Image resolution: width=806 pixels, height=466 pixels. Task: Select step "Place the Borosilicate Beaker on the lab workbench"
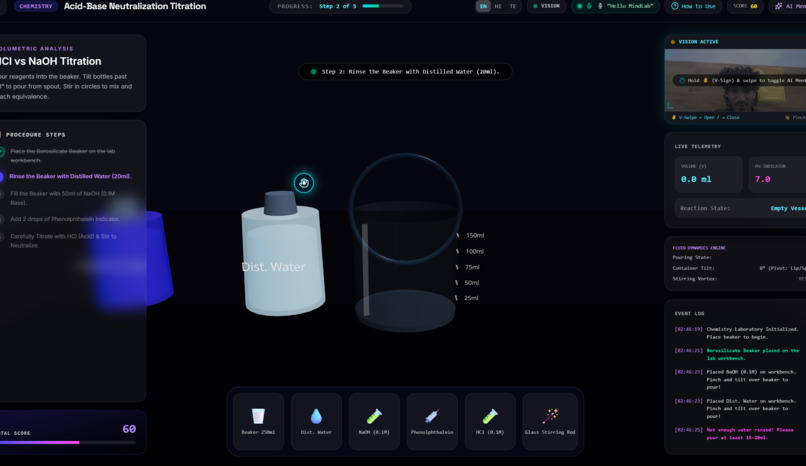tap(63, 156)
